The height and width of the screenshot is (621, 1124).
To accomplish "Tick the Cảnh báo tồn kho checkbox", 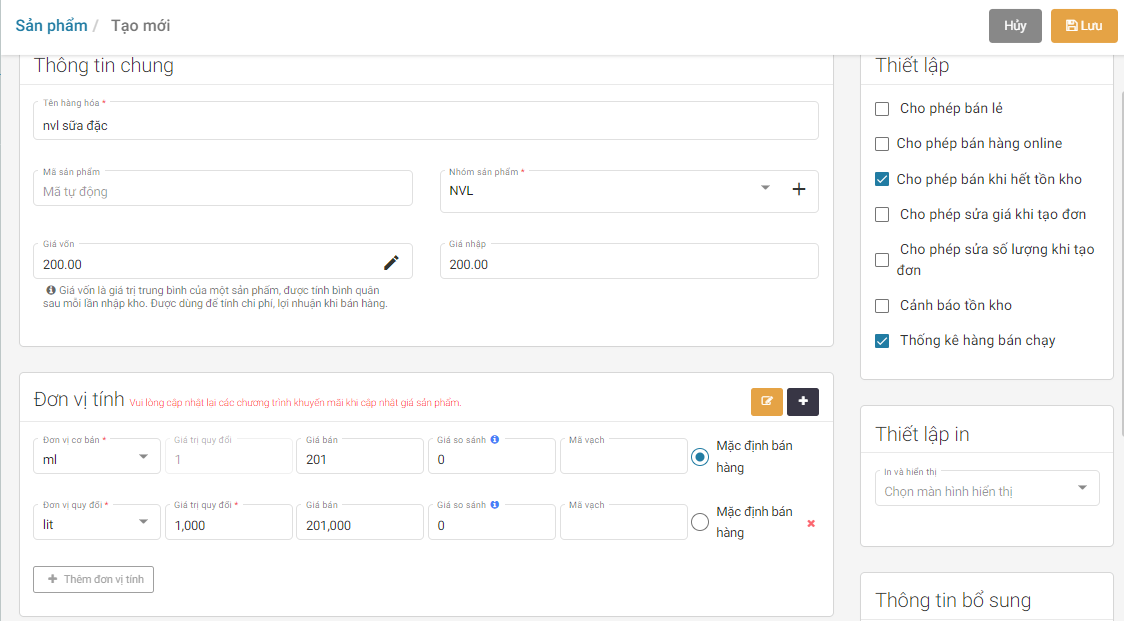I will [882, 306].
